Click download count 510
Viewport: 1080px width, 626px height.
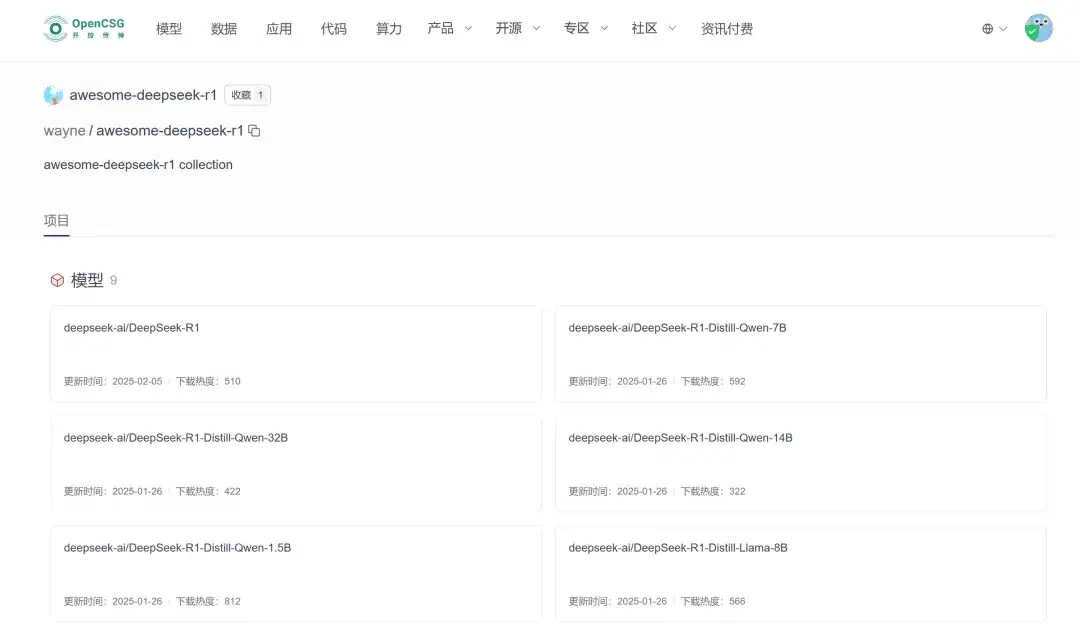pos(232,382)
